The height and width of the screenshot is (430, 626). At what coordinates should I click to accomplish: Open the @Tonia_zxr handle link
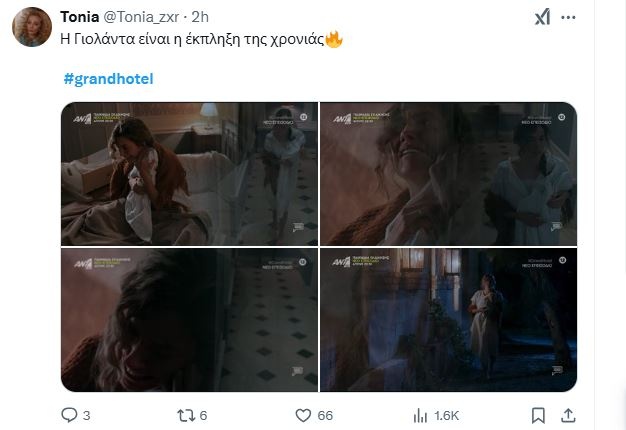point(150,19)
